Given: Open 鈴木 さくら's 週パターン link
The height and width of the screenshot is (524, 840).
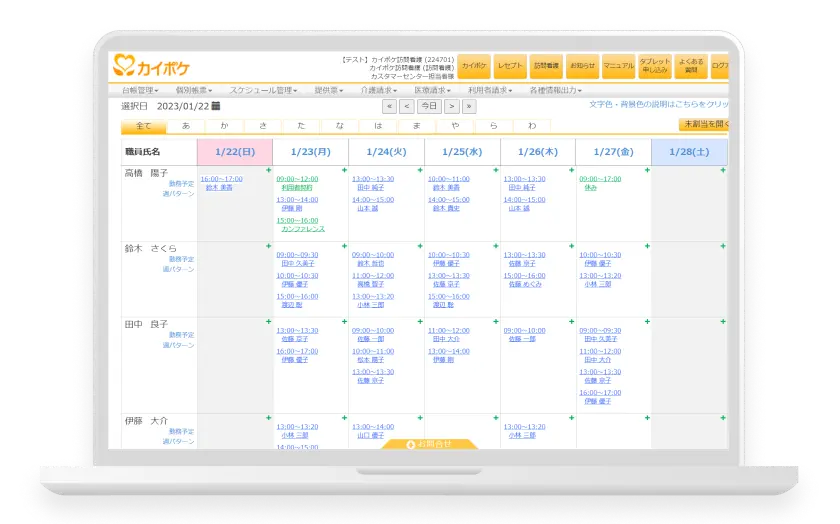Looking at the screenshot, I should pos(178,270).
